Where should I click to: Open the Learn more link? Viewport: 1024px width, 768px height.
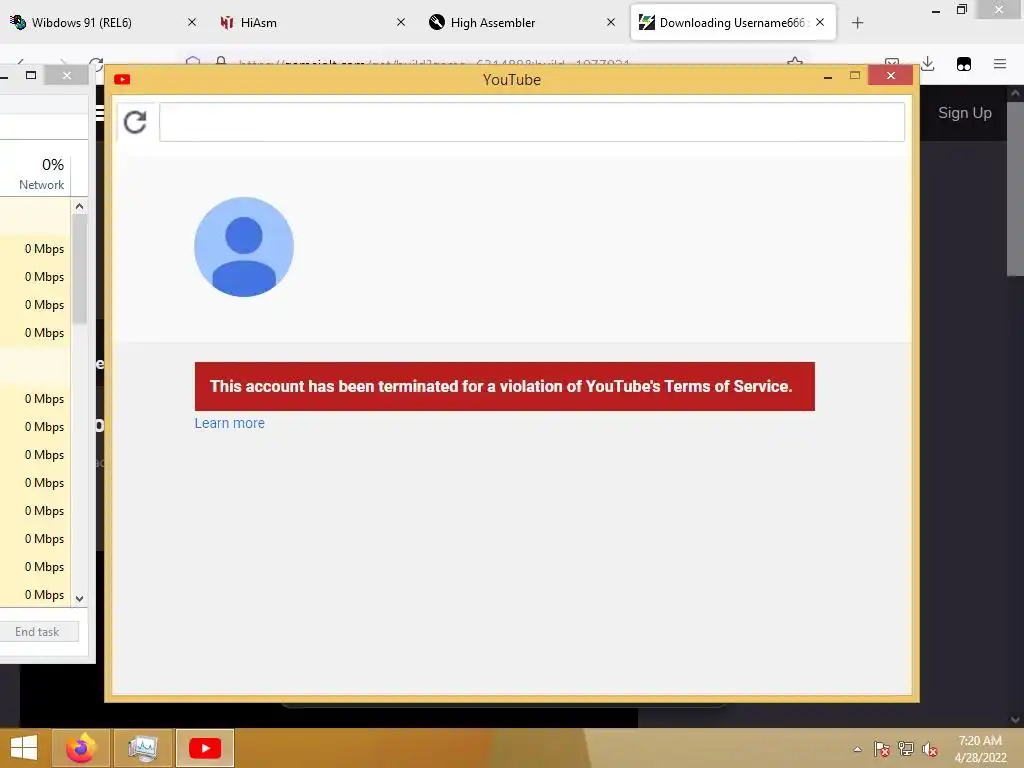click(229, 423)
